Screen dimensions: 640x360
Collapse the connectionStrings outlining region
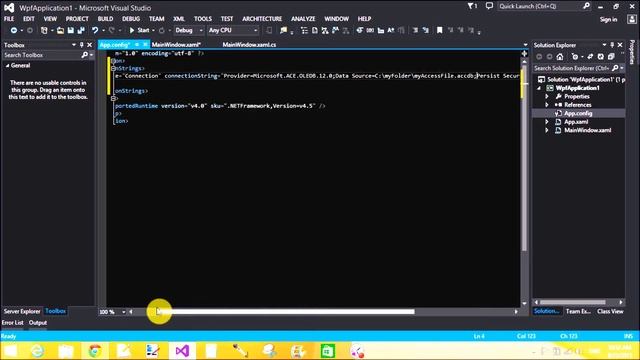[113, 68]
